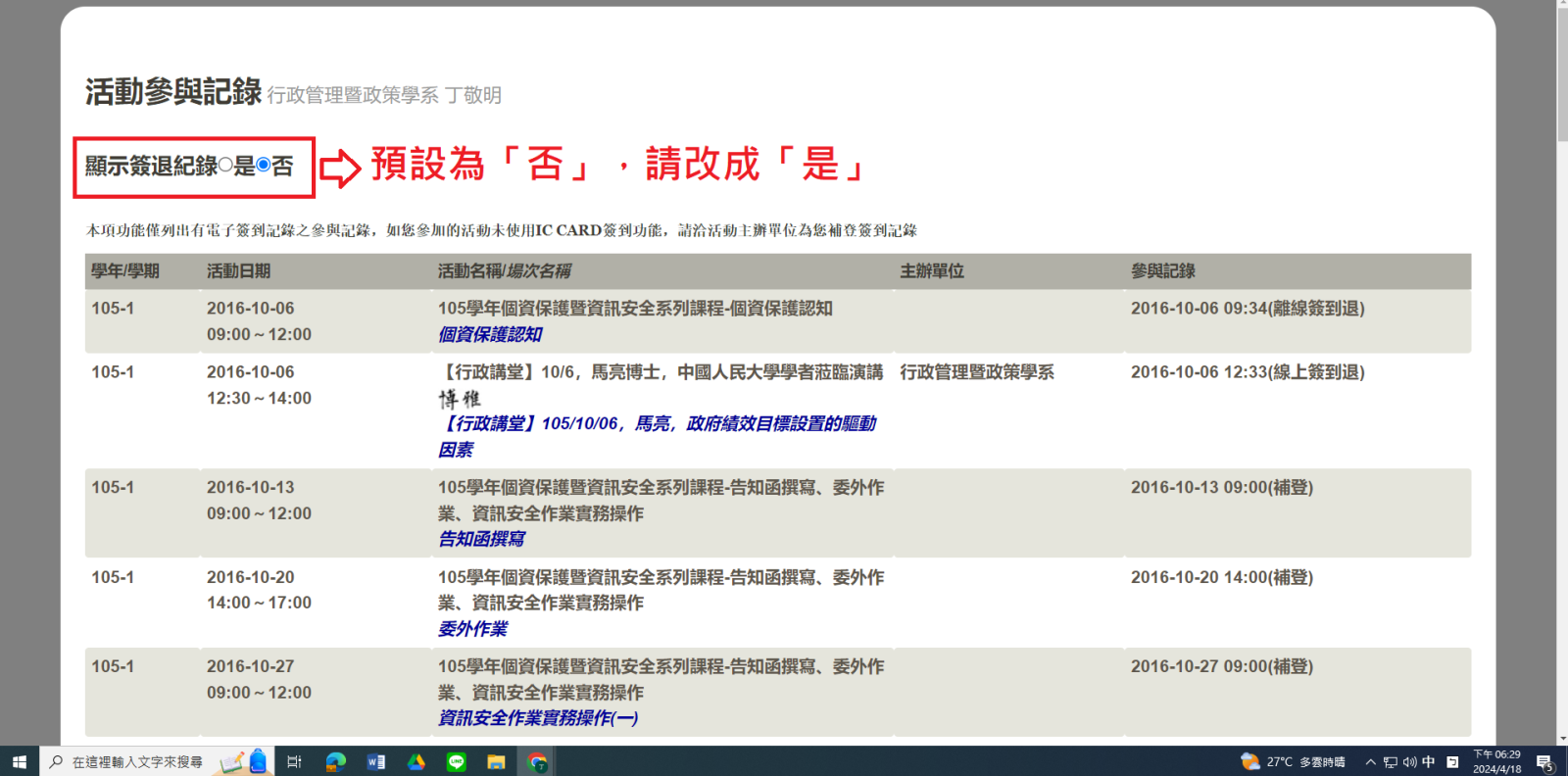Viewport: 1568px width, 776px height.
Task: Open the 個資保護認知 session link
Action: point(490,334)
